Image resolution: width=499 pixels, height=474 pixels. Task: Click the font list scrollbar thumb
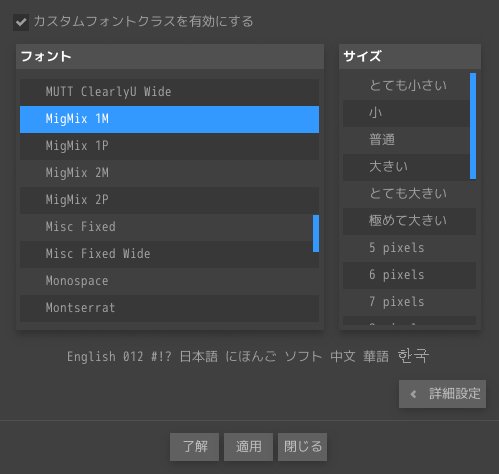point(316,233)
